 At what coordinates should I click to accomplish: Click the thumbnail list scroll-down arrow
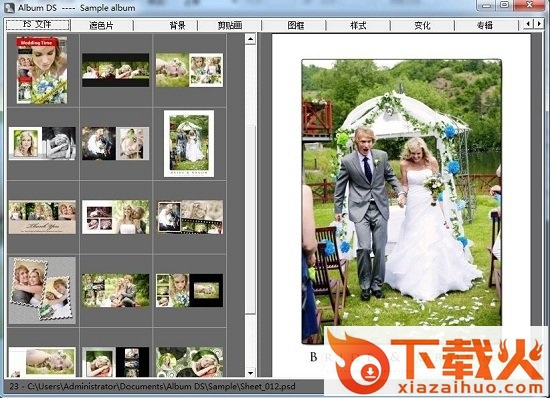pyautogui.click(x=250, y=372)
